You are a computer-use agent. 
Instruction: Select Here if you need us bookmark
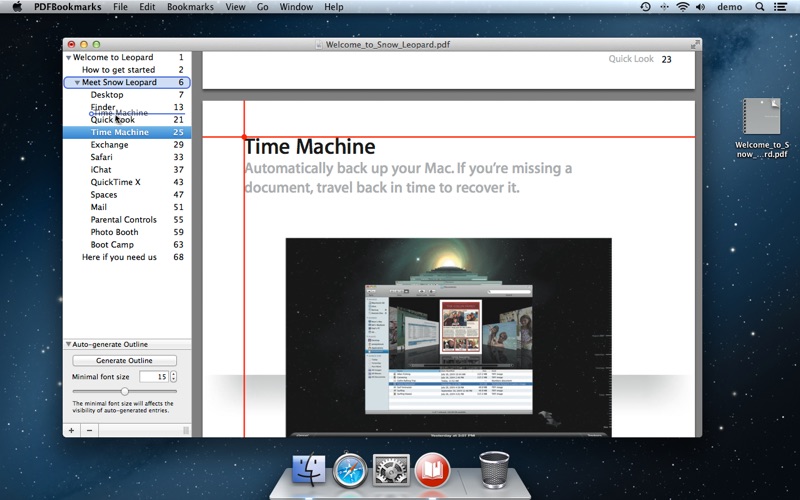(x=127, y=257)
